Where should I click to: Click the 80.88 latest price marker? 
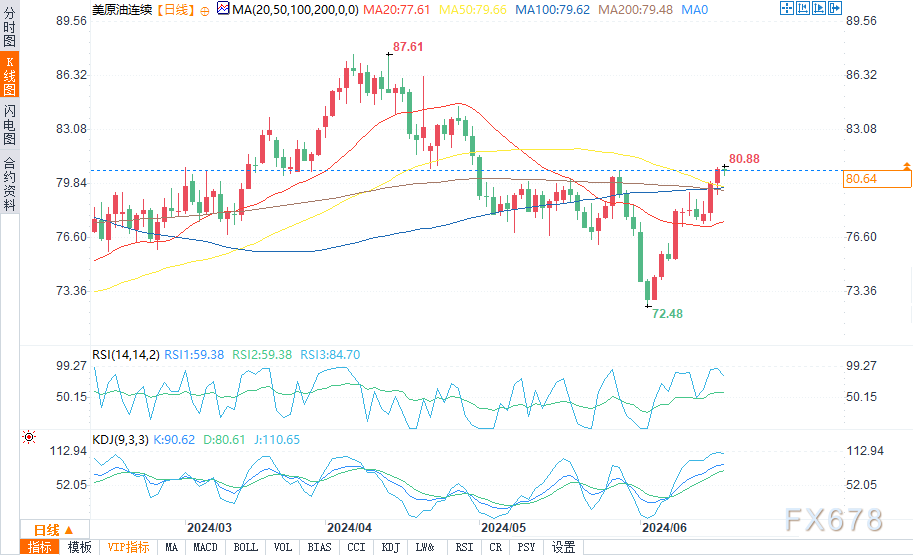point(744,159)
